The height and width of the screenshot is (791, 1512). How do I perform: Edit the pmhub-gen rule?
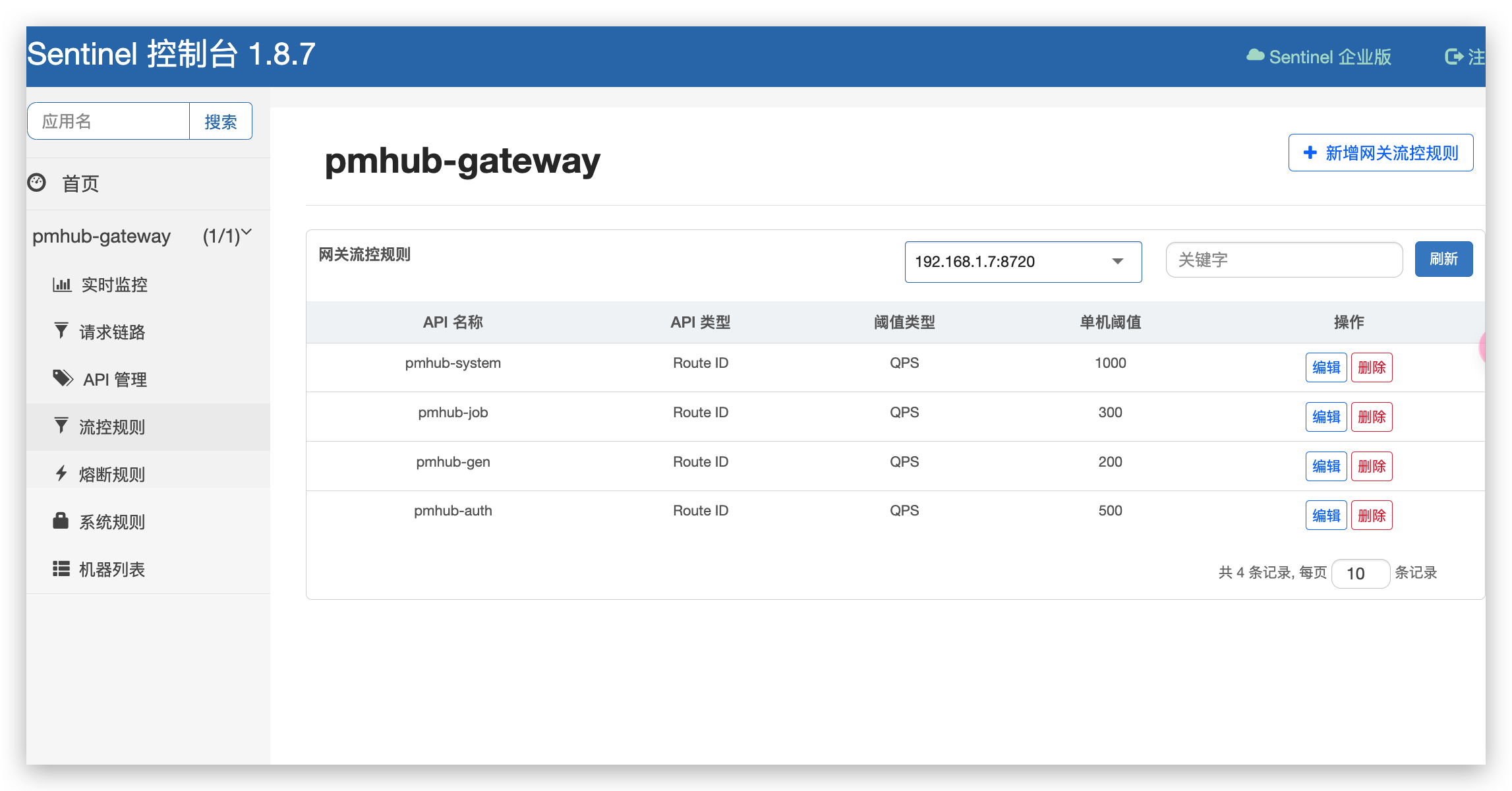[x=1326, y=466]
